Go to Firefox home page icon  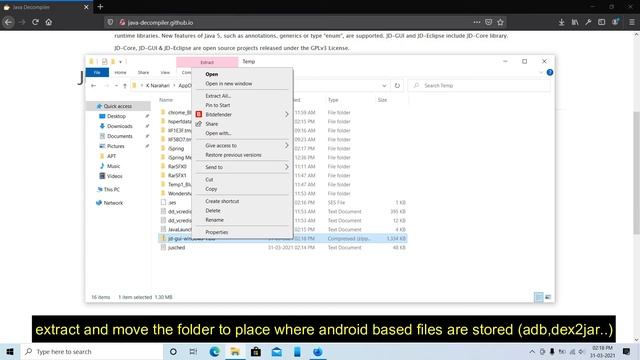(49, 22)
